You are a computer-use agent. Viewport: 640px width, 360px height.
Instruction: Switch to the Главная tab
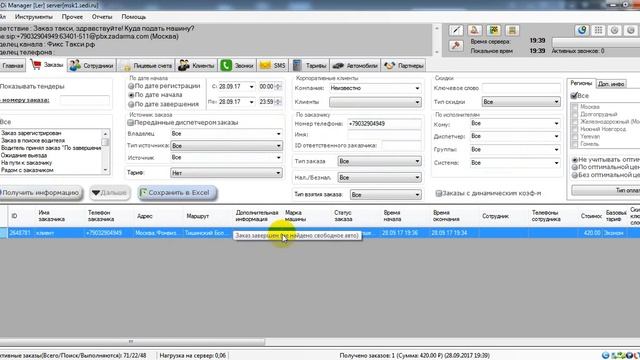pos(13,65)
